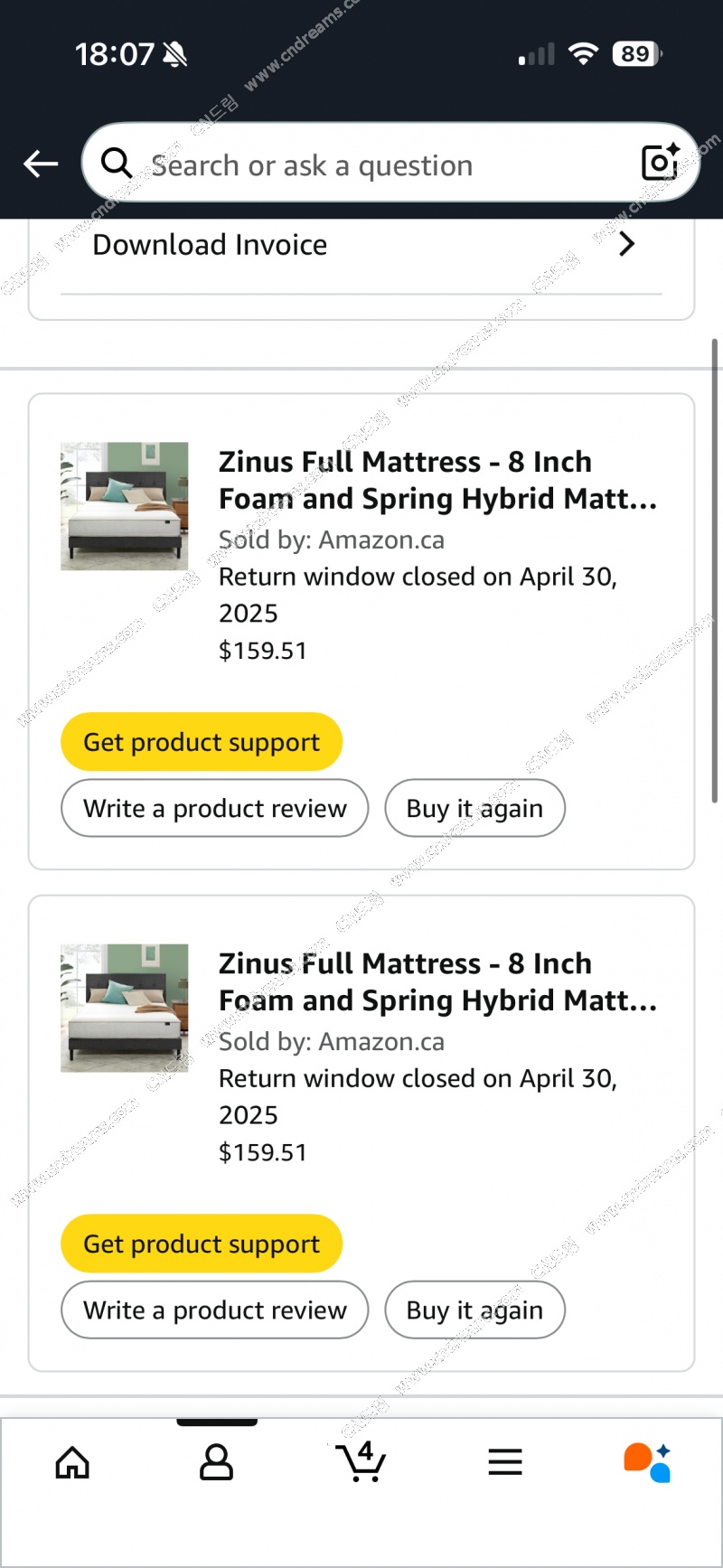The height and width of the screenshot is (1568, 723).
Task: Tap the back arrow icon
Action: click(41, 164)
